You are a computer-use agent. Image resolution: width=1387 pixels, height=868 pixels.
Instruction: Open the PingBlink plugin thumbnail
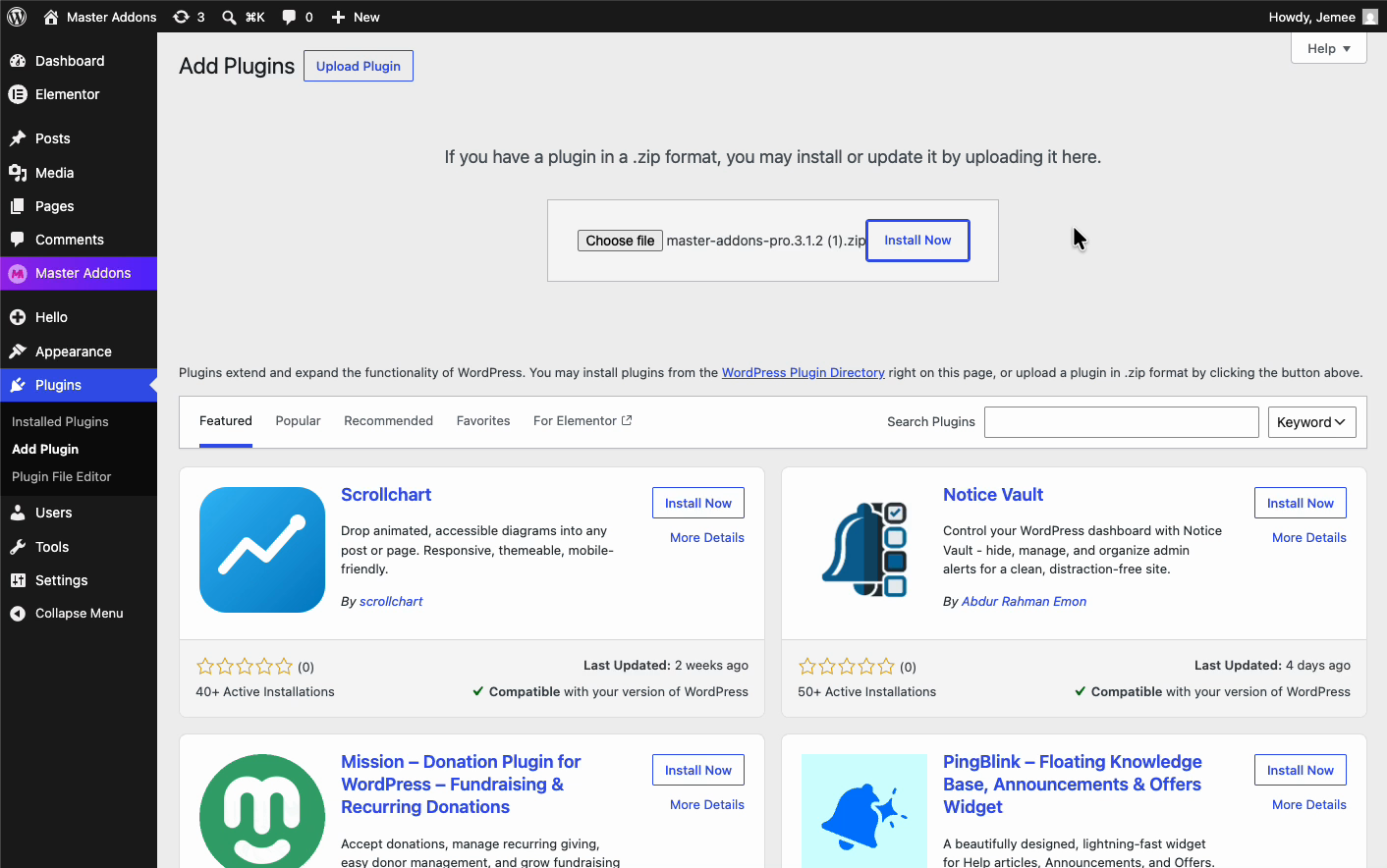coord(864,811)
